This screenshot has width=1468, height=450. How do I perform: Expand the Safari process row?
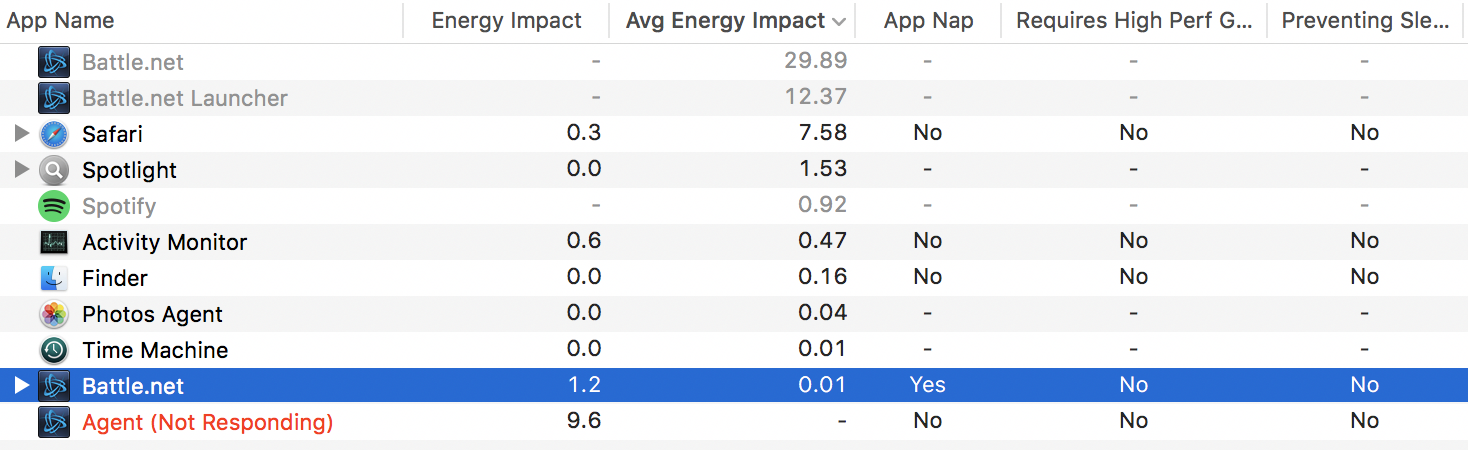tap(22, 134)
